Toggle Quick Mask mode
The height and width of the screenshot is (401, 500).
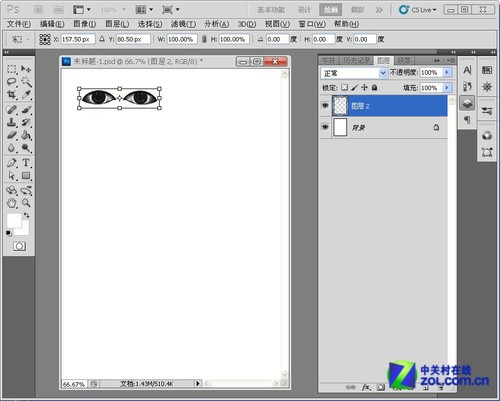19,246
